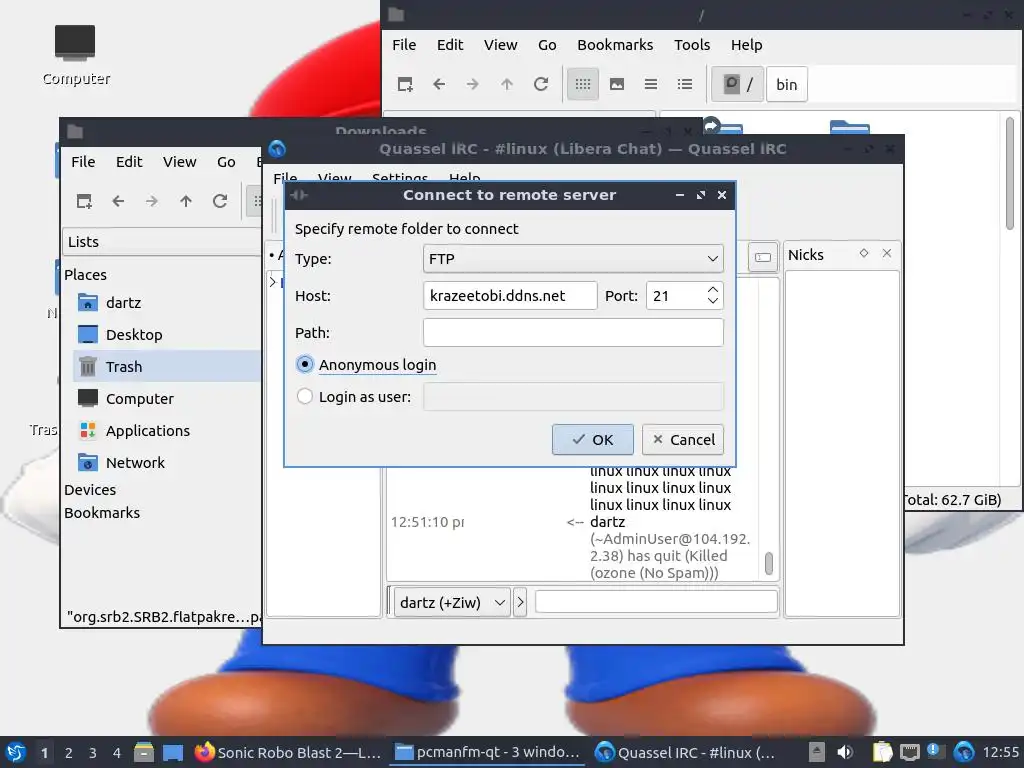Switch root file manager to thumbnail view
Screen dimensions: 1024x768
[x=616, y=84]
